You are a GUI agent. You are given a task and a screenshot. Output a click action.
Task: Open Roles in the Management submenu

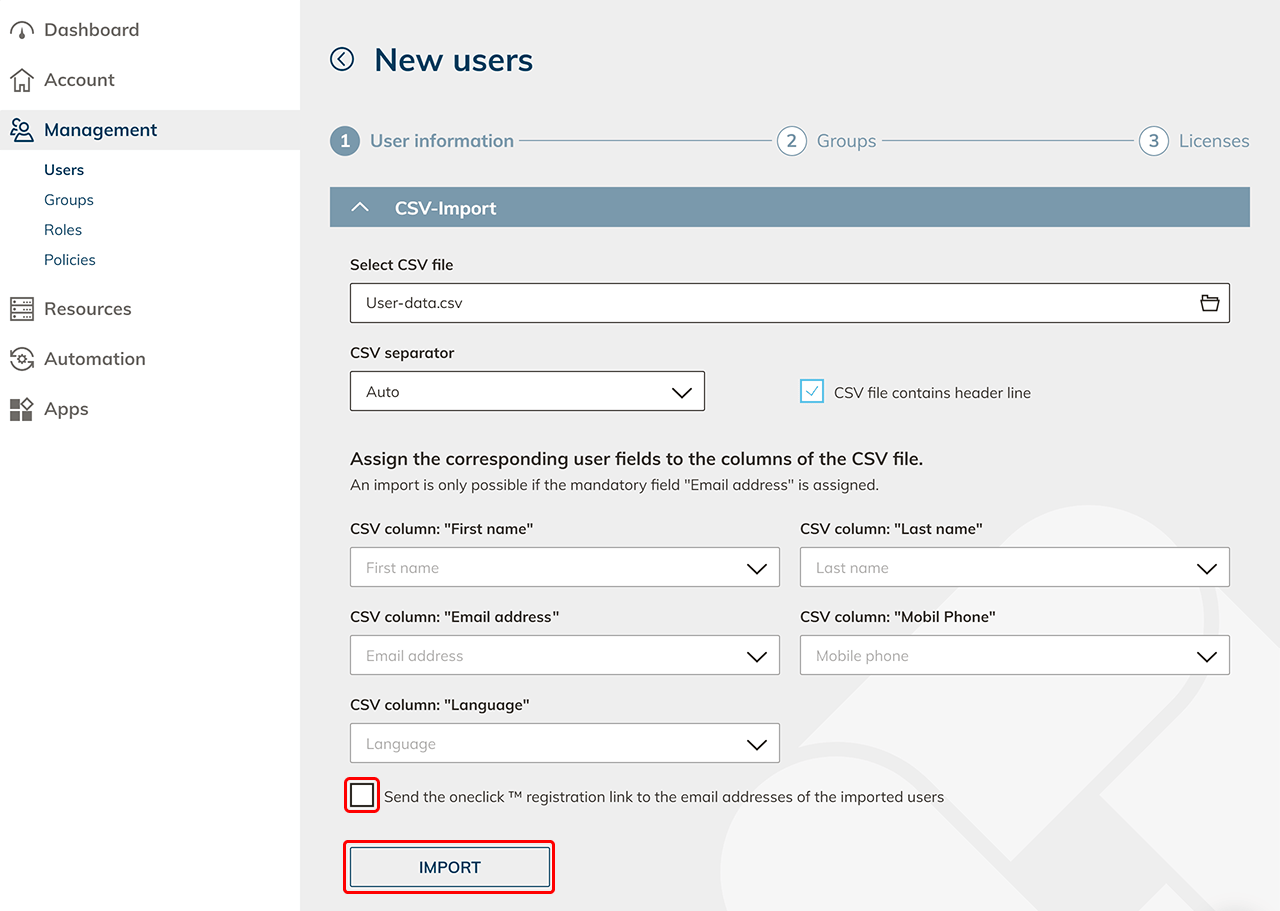[x=63, y=230]
